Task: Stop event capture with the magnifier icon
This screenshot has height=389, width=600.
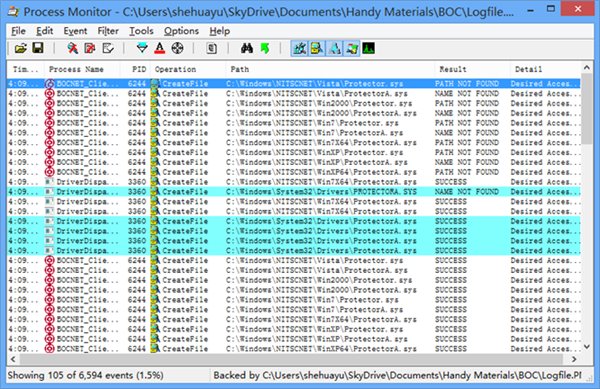Action: (x=72, y=48)
